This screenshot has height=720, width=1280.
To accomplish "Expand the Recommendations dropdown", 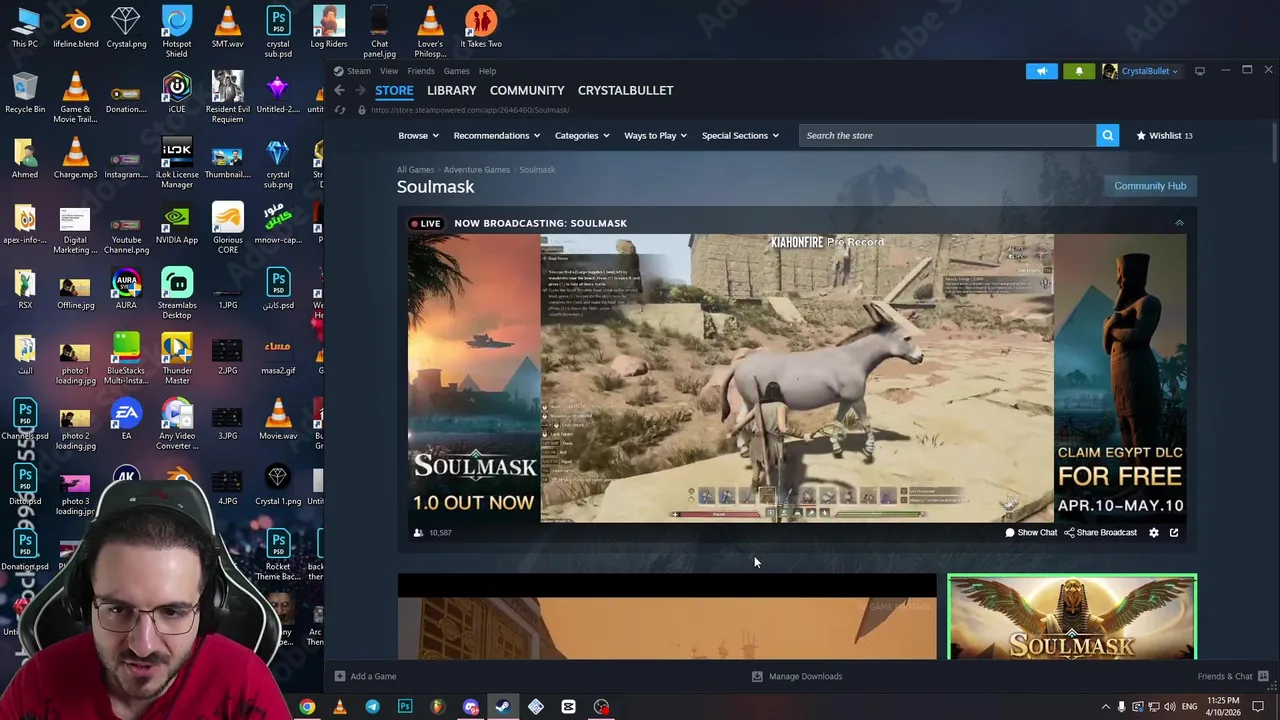I will (496, 135).
